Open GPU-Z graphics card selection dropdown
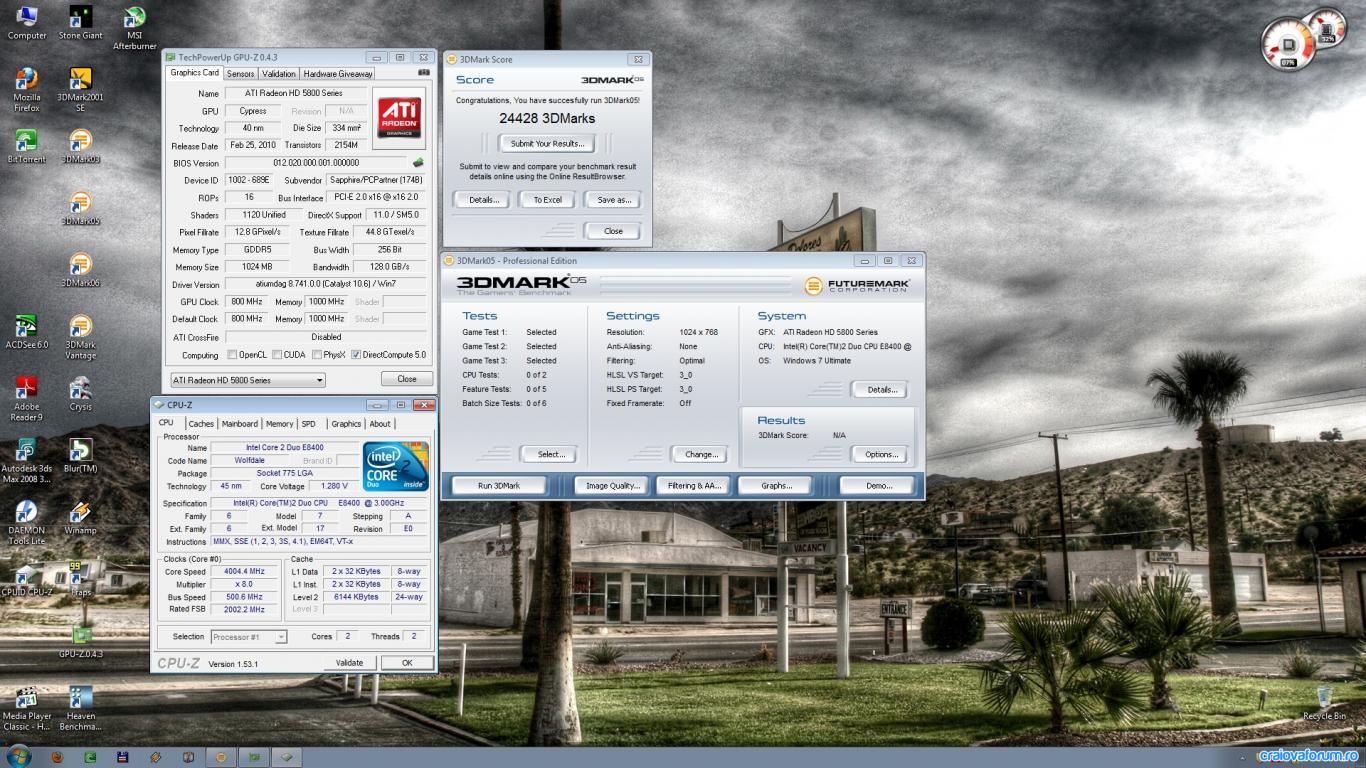 [x=247, y=380]
